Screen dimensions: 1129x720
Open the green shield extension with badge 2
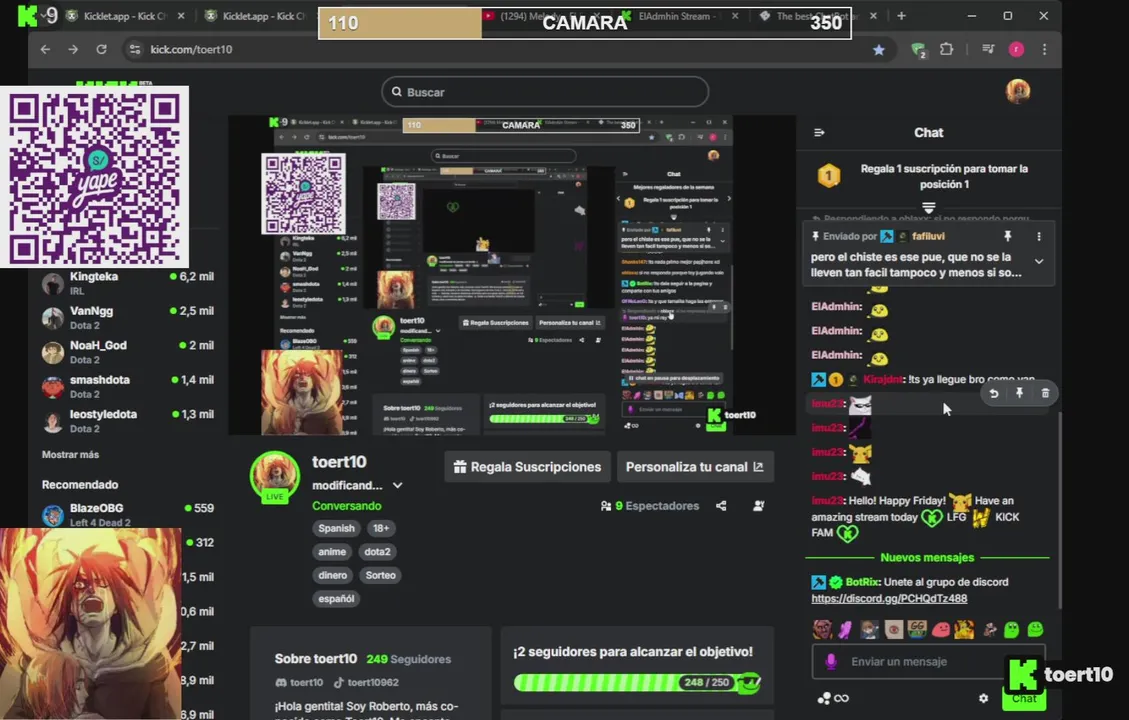point(918,50)
